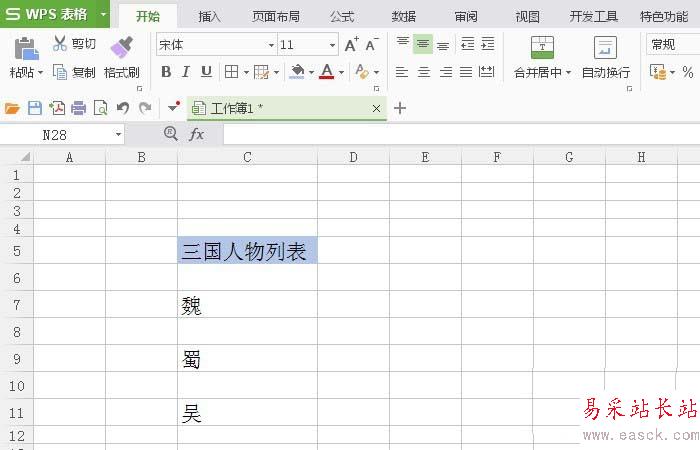Expand the Paste options arrow
This screenshot has width=700, height=450.
[x=40, y=72]
